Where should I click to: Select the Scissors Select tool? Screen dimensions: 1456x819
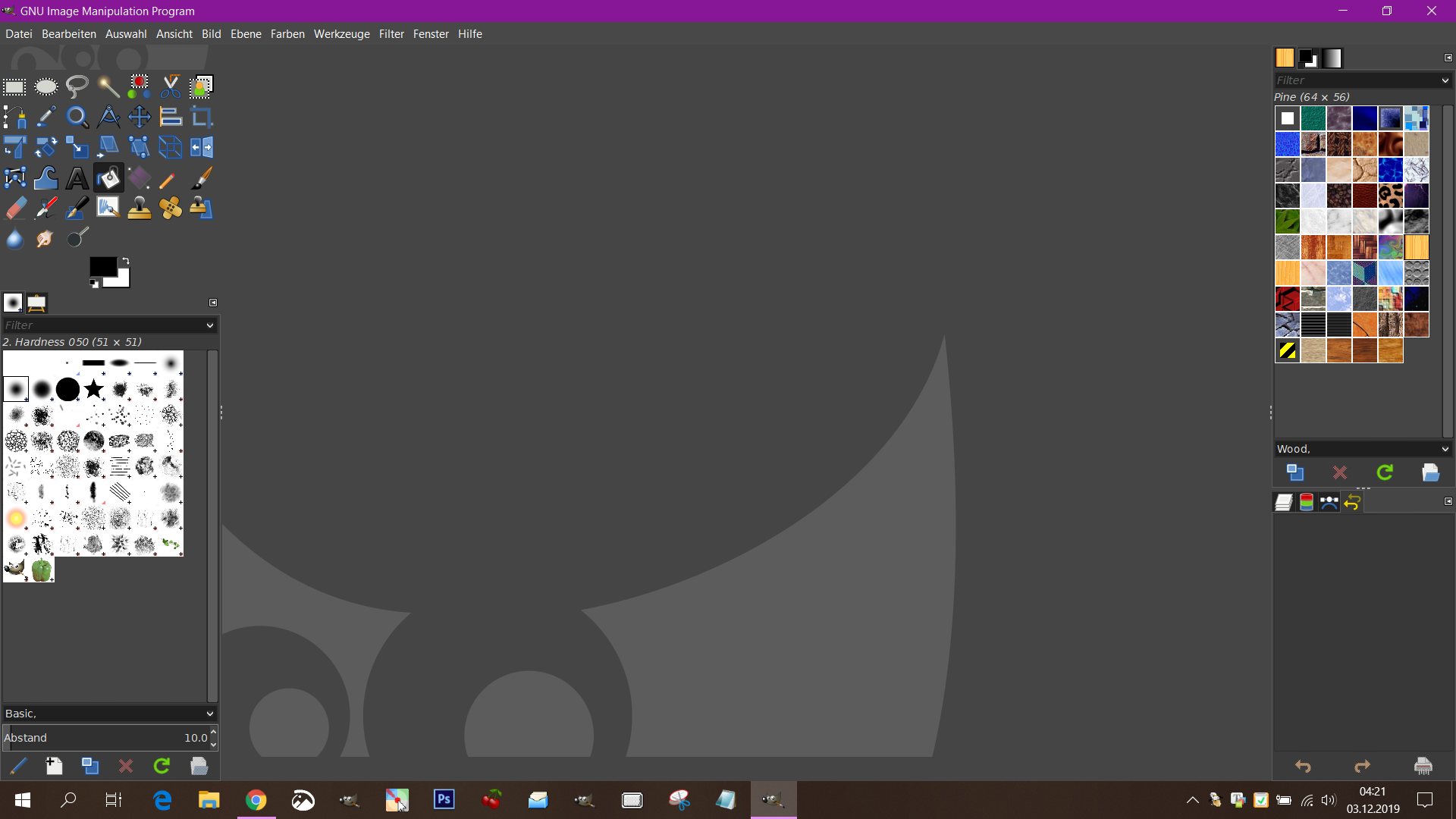[171, 86]
